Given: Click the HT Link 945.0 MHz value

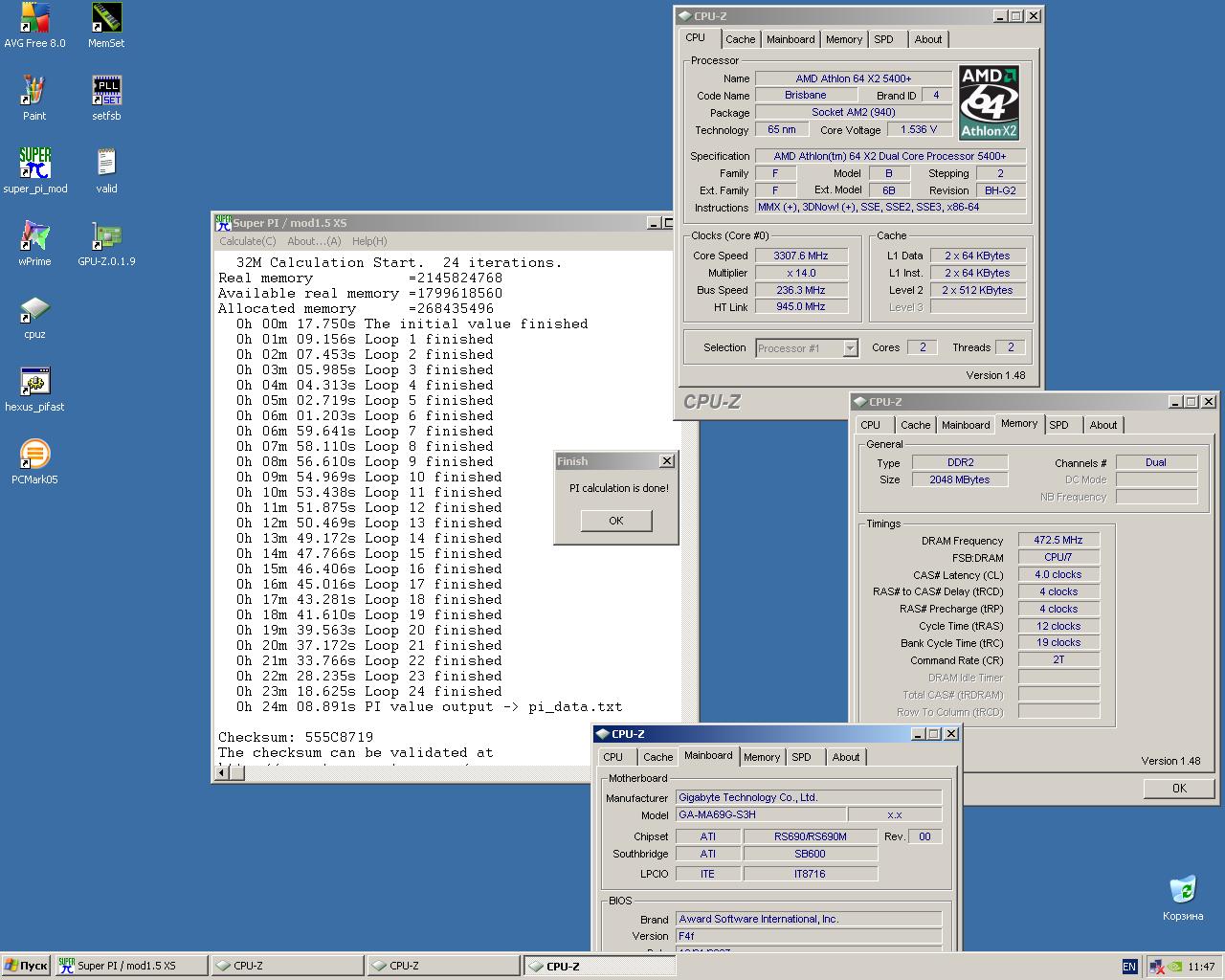Looking at the screenshot, I should [x=801, y=306].
